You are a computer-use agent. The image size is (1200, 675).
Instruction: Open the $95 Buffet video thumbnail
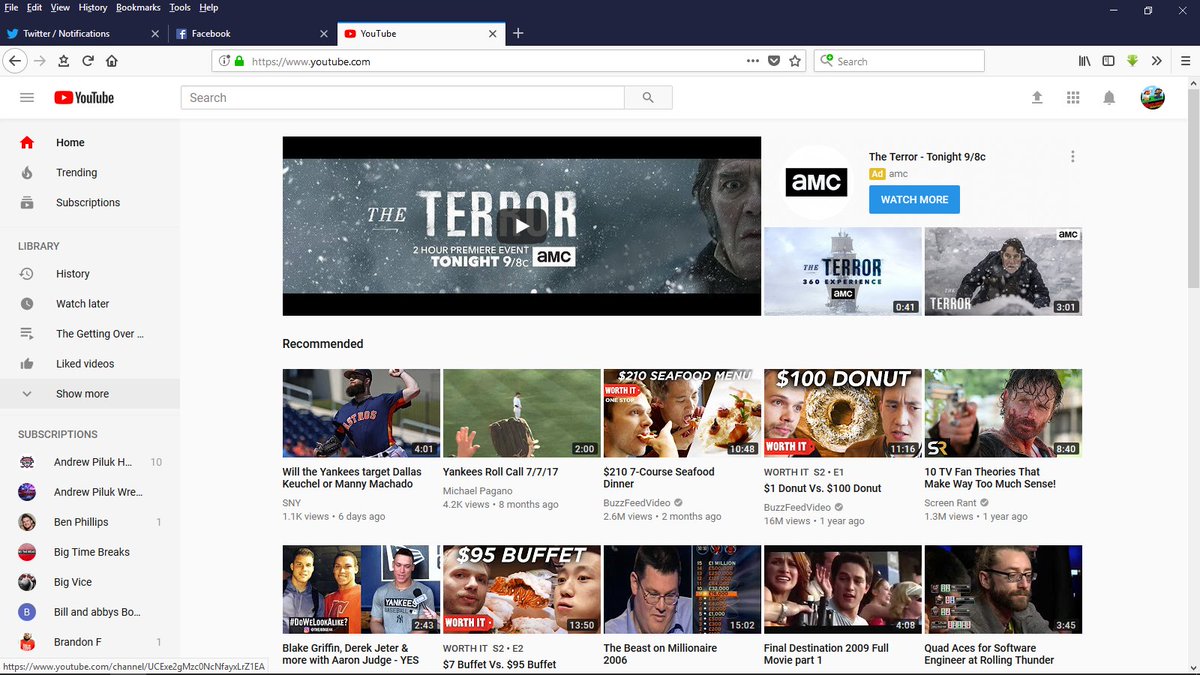522,589
